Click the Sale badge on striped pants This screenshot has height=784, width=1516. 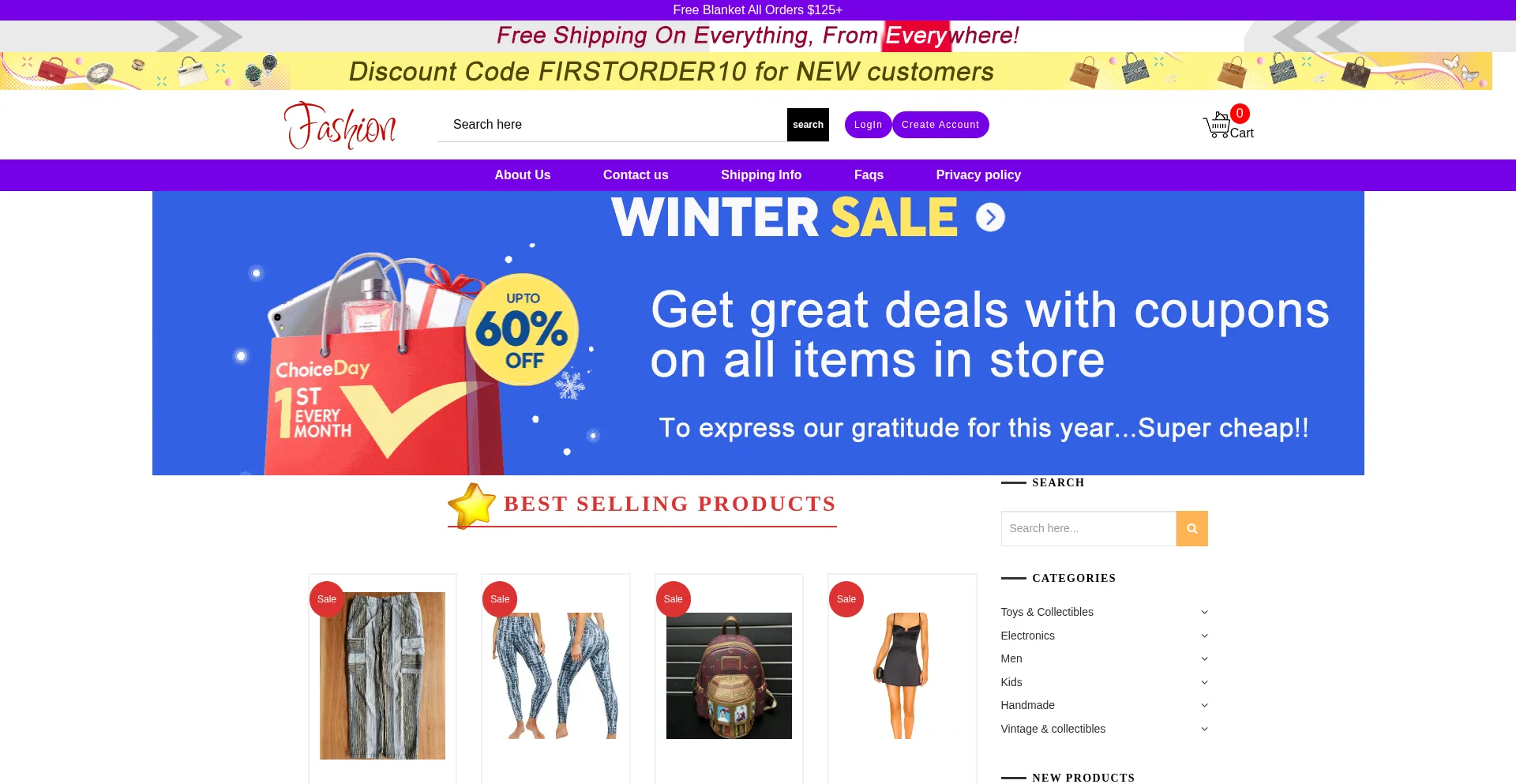coord(327,599)
